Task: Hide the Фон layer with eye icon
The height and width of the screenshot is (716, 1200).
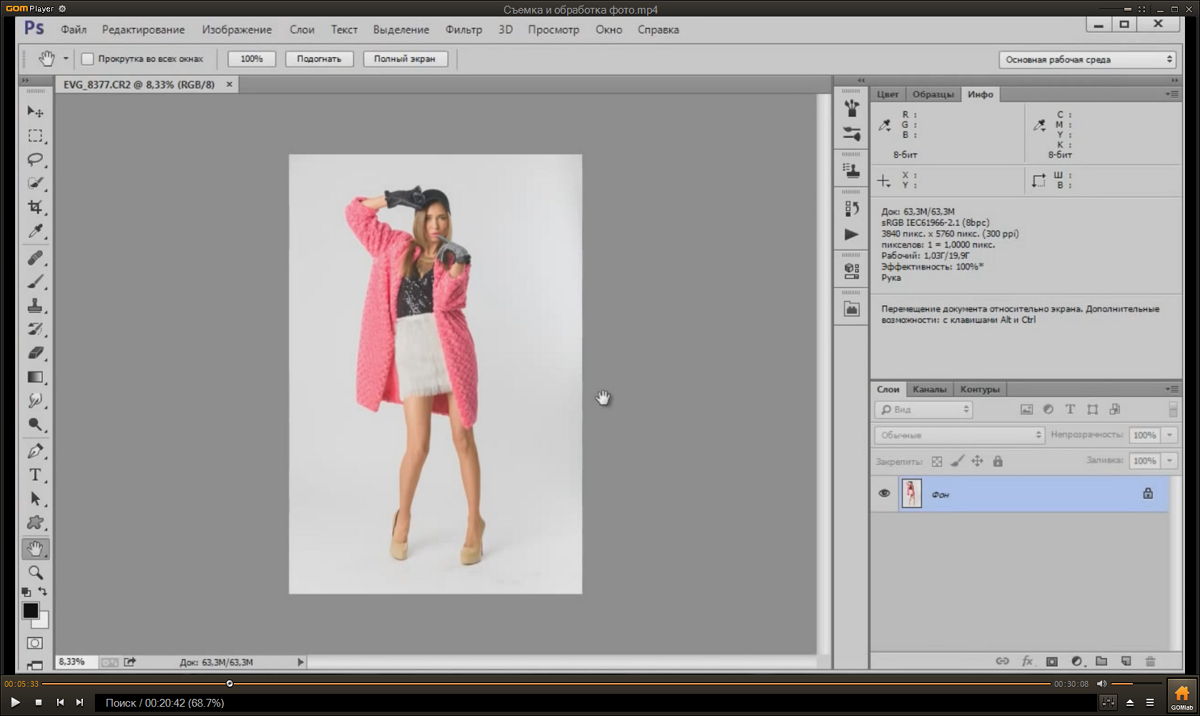Action: coord(884,494)
